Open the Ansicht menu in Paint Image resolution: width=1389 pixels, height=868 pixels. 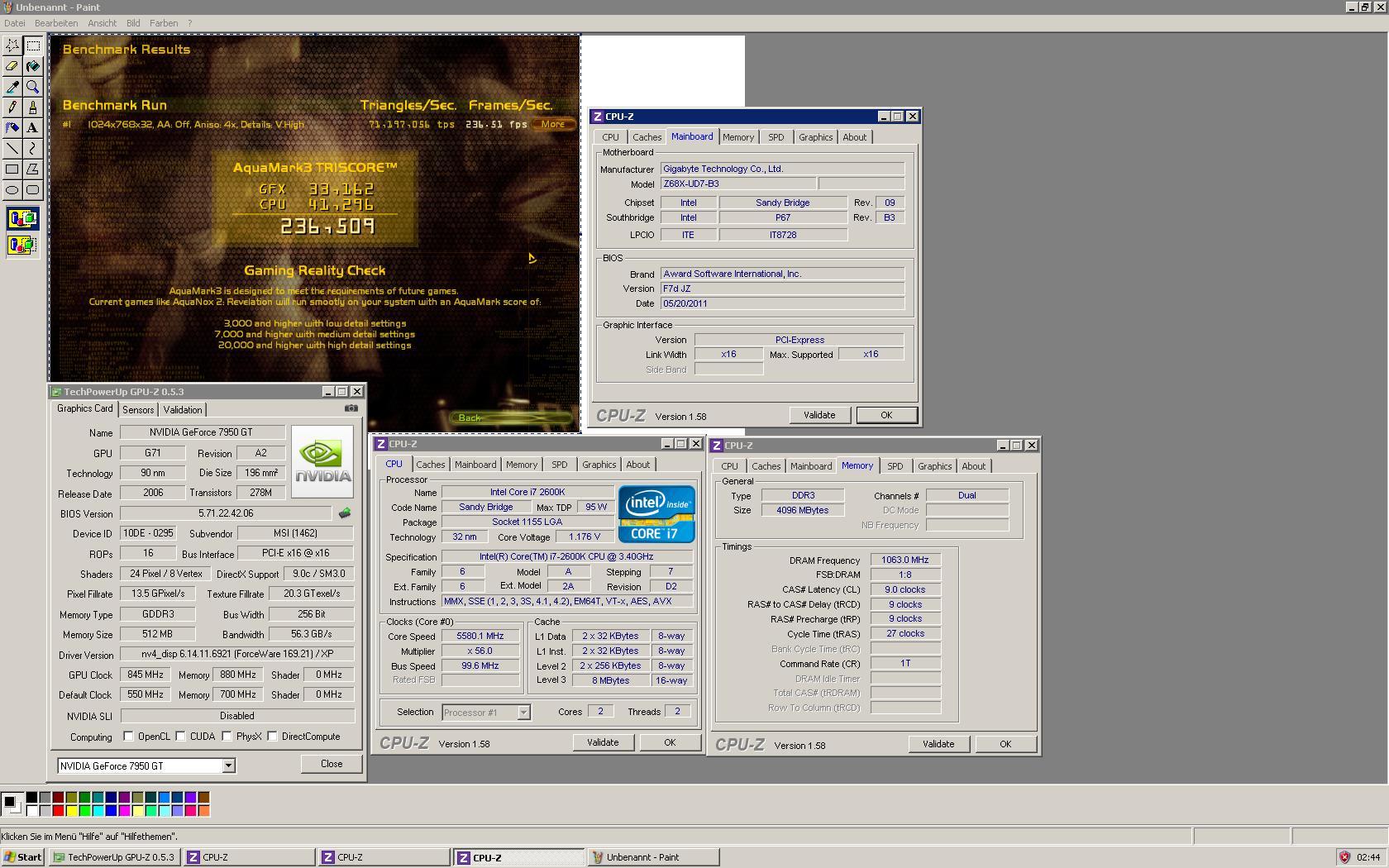103,23
